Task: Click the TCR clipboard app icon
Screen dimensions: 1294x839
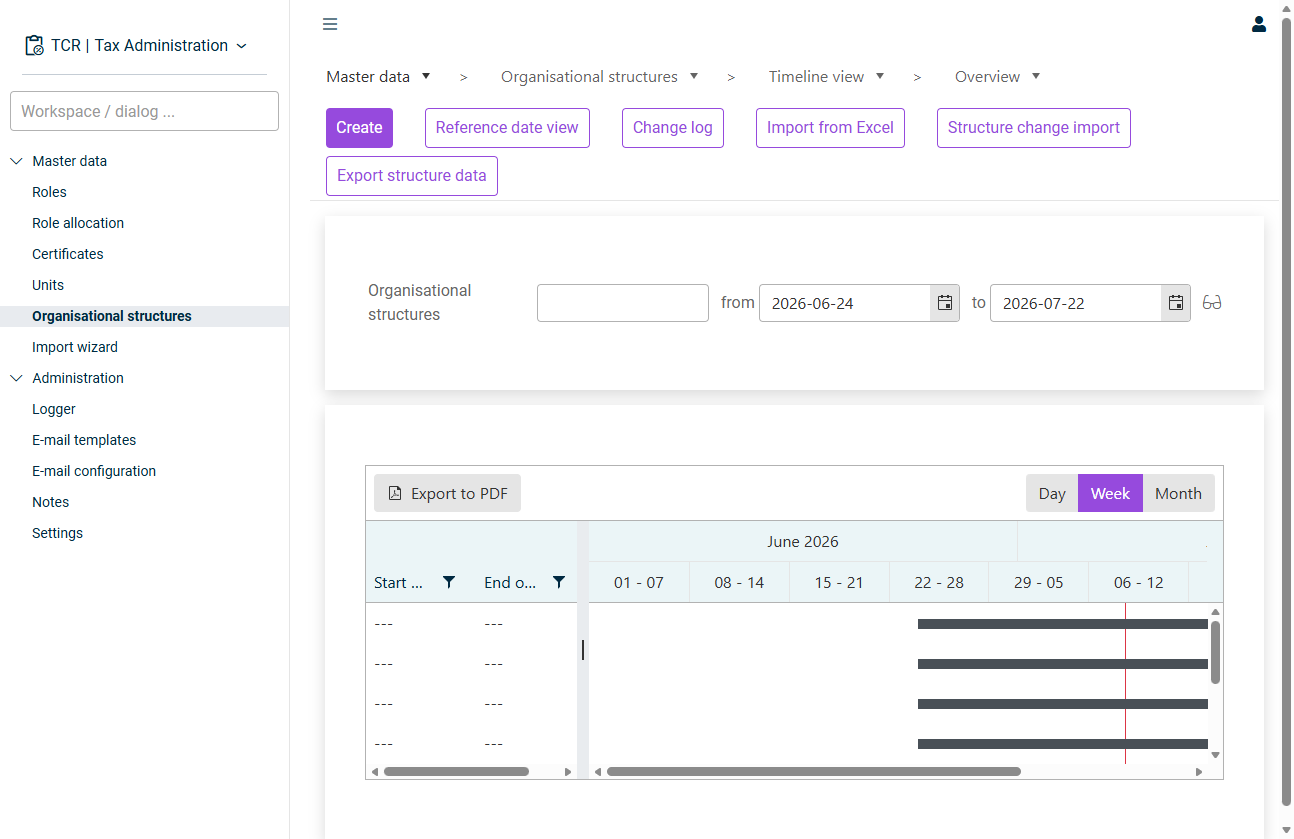Action: (x=34, y=46)
